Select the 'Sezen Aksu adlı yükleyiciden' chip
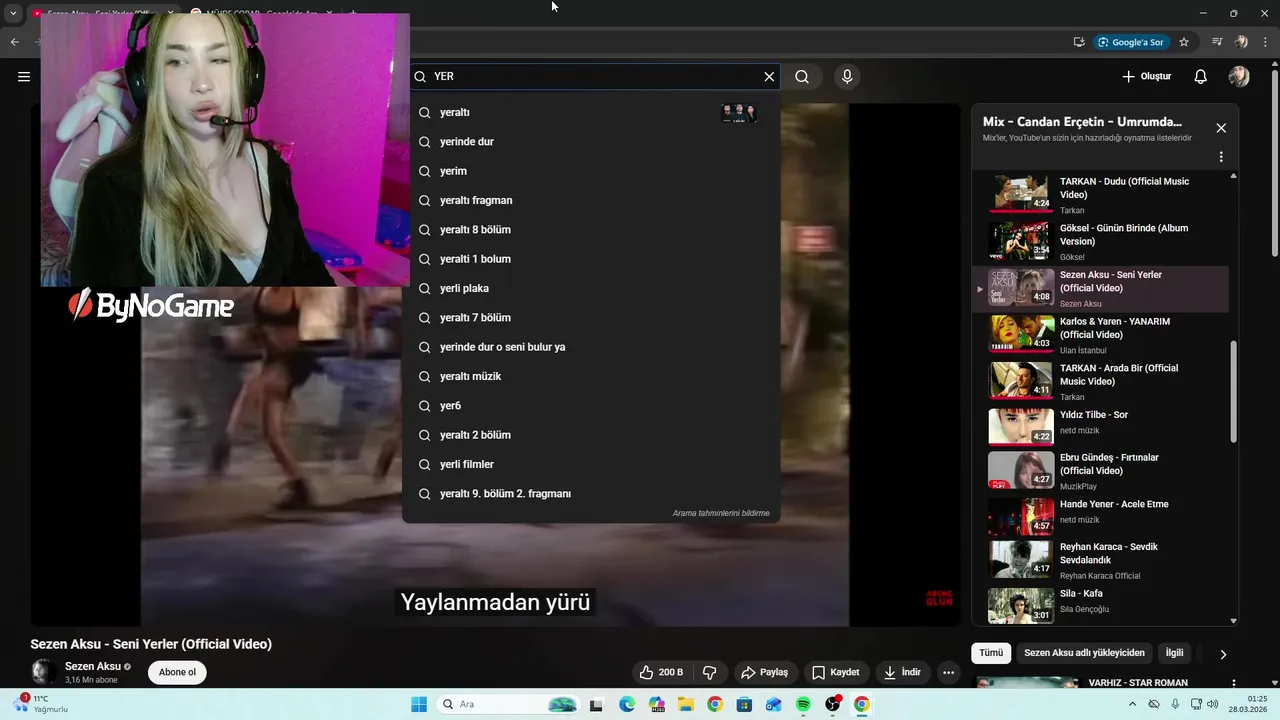 (1084, 653)
